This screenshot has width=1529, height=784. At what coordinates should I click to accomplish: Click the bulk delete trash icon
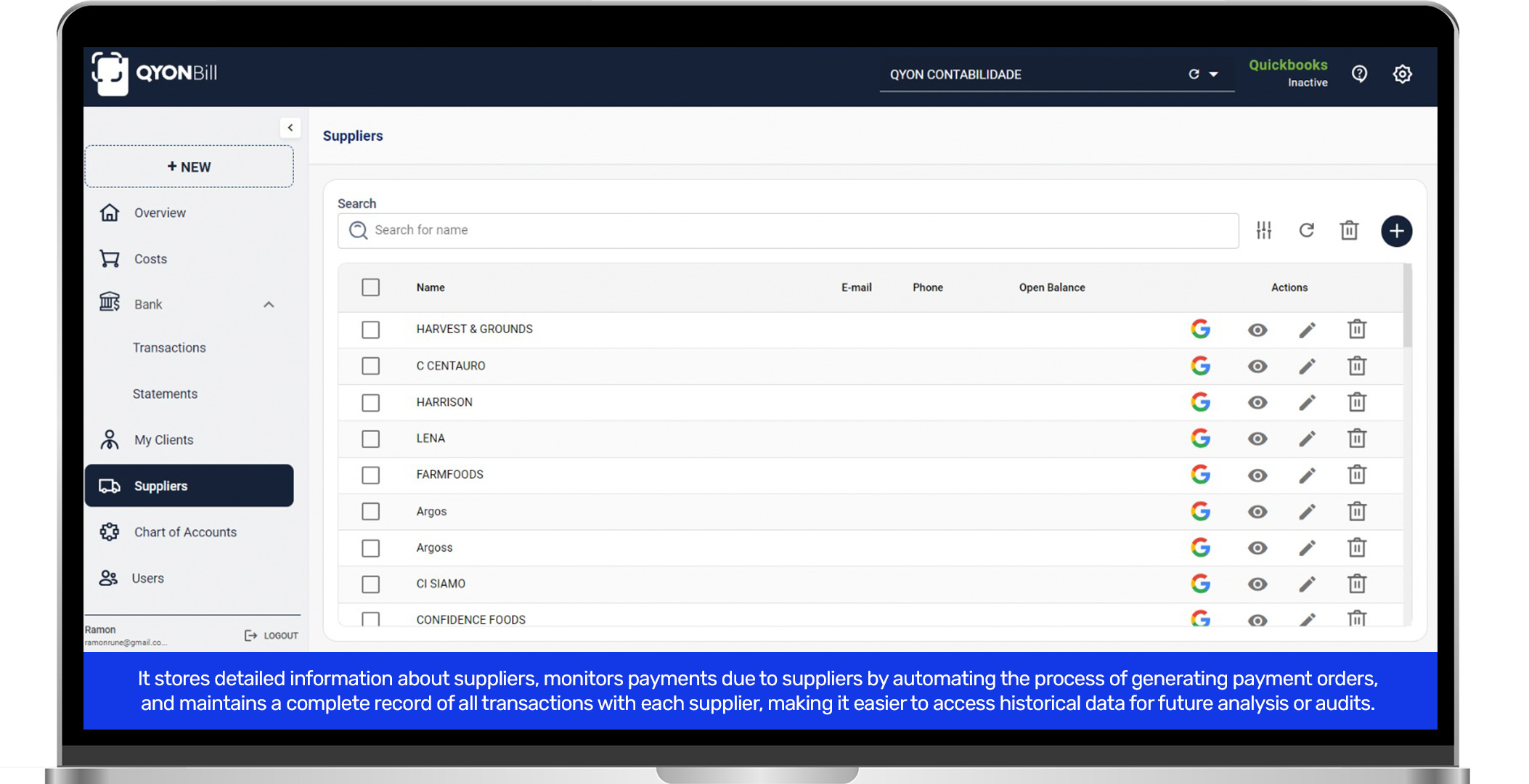(x=1349, y=231)
